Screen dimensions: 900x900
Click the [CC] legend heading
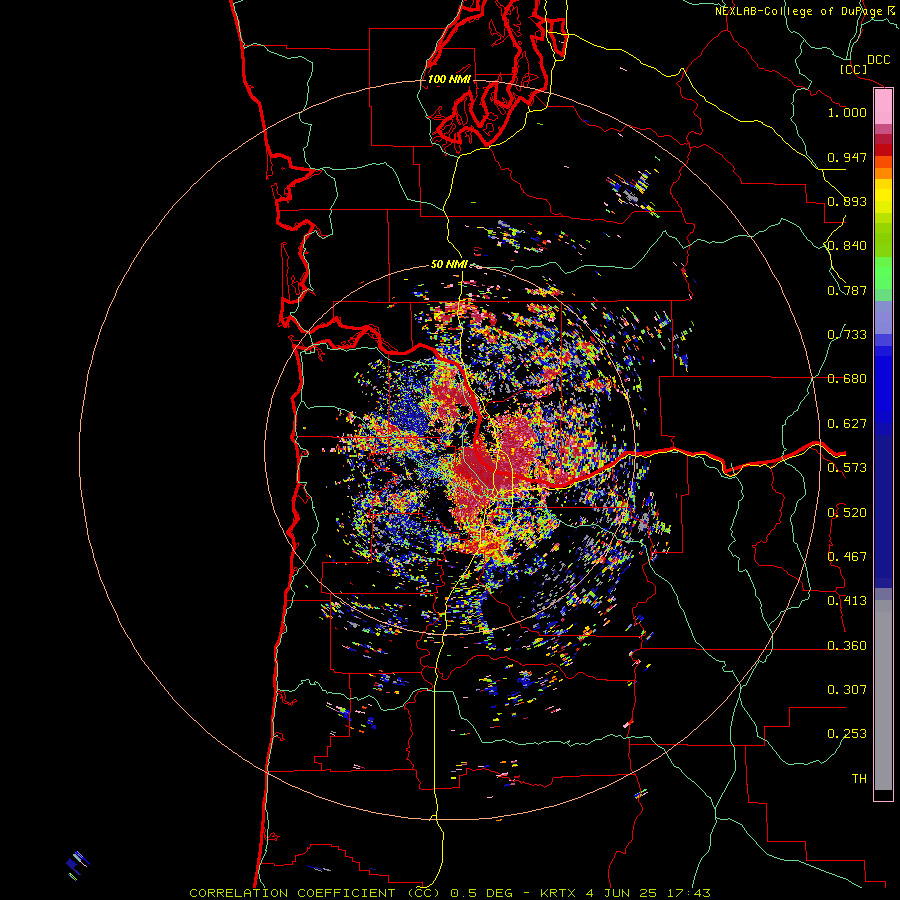(x=853, y=69)
